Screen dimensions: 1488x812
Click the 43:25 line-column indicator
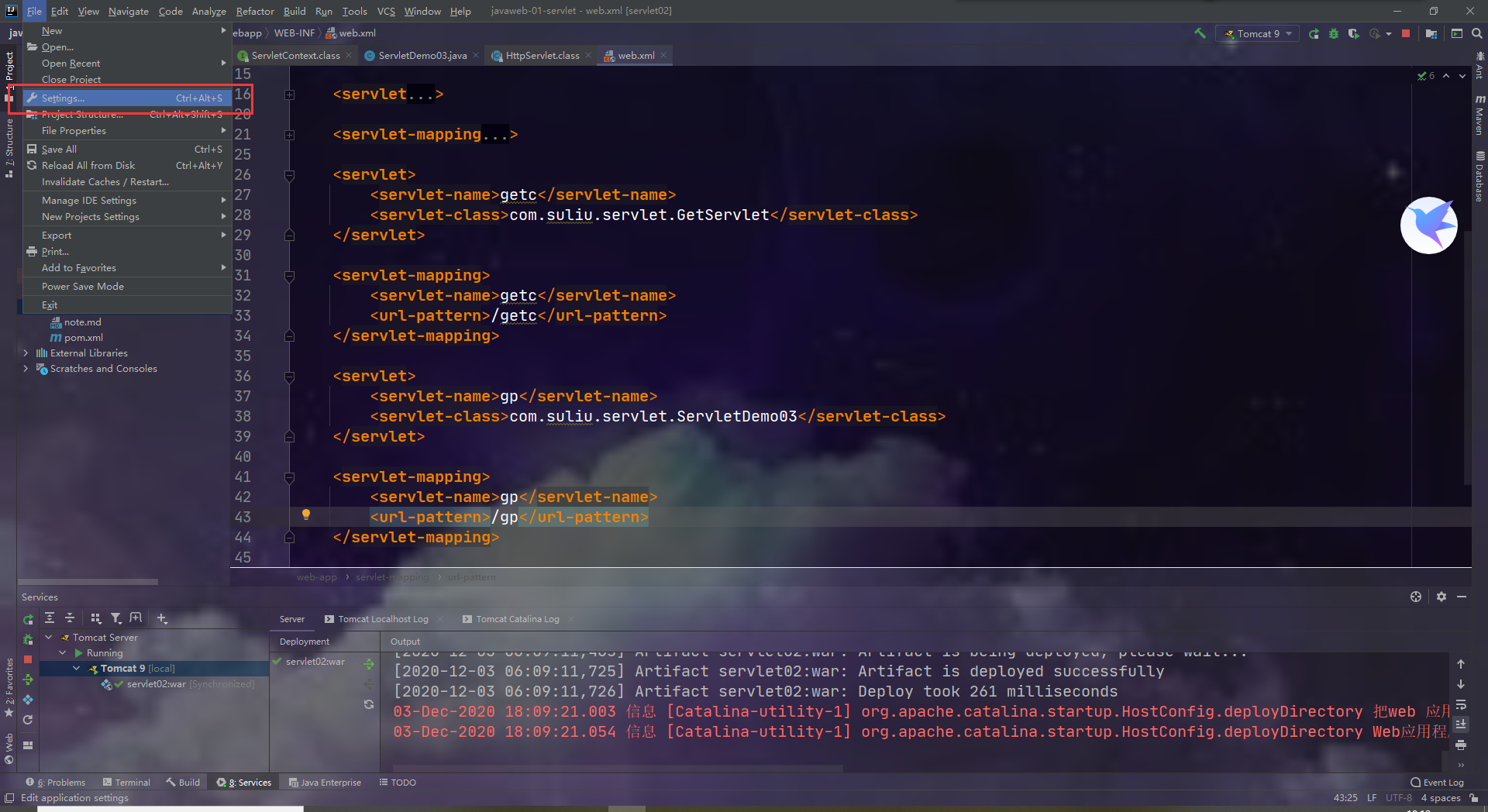click(x=1345, y=798)
